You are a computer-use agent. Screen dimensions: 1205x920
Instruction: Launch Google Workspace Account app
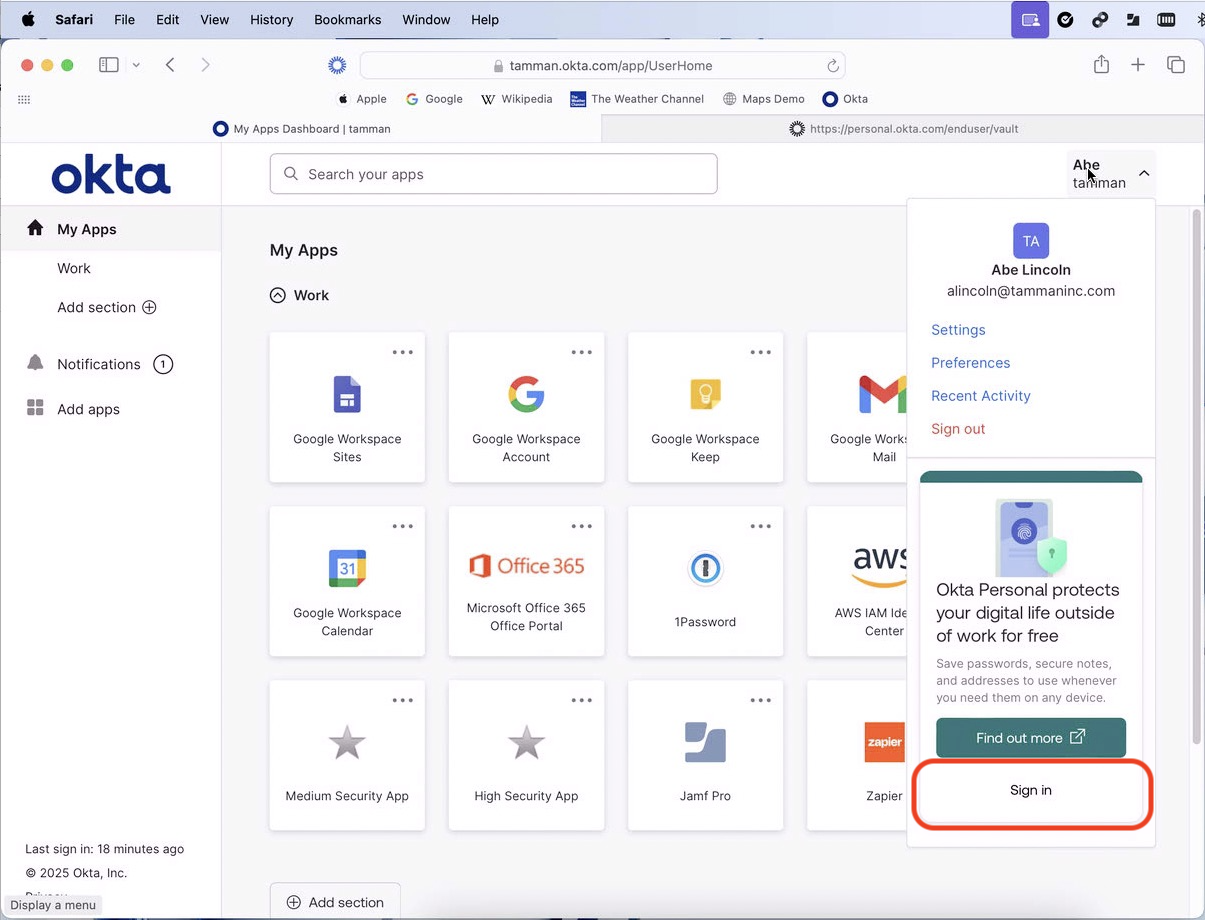click(526, 407)
